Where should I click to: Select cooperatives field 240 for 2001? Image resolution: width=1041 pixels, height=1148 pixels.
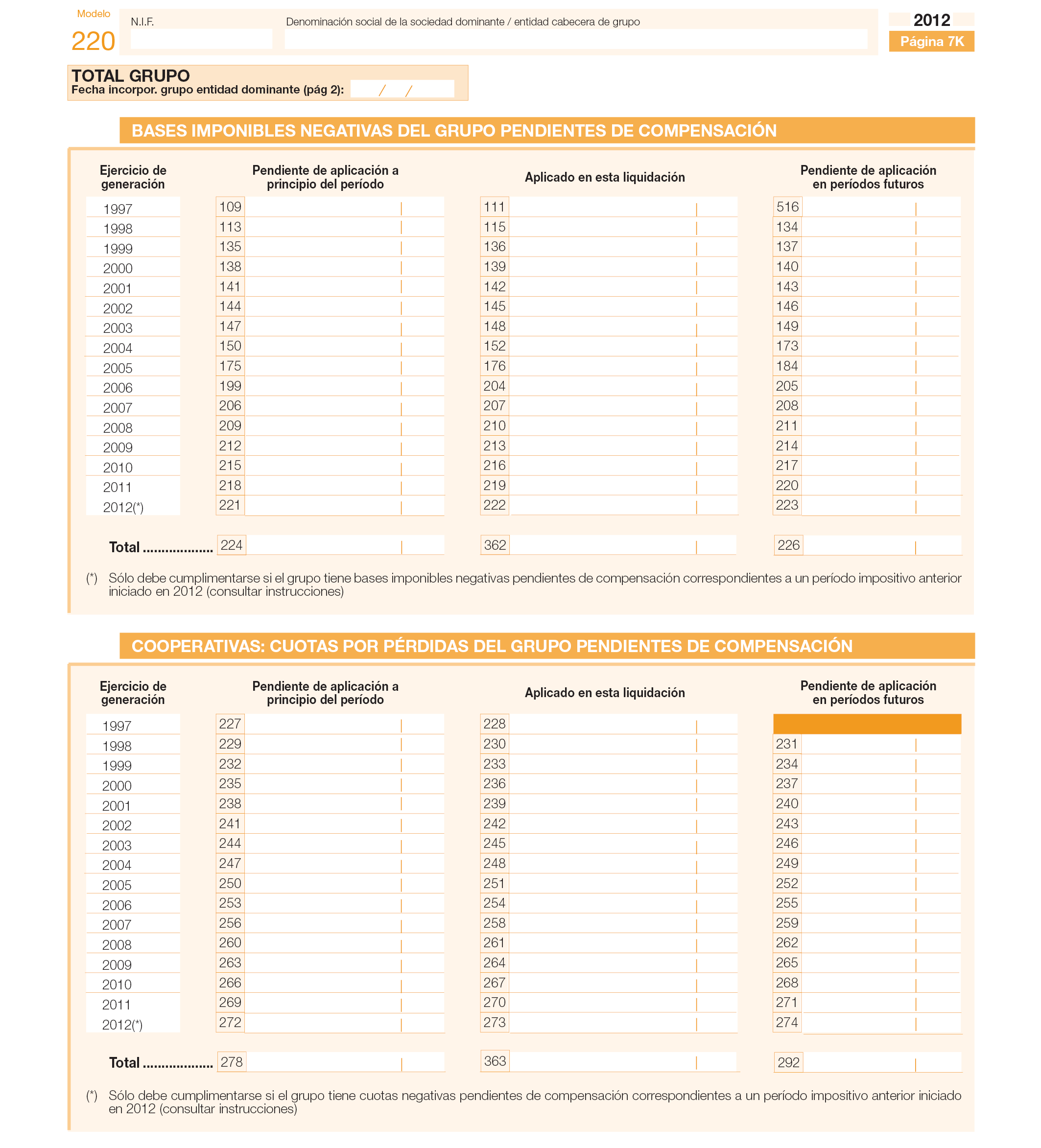881,804
